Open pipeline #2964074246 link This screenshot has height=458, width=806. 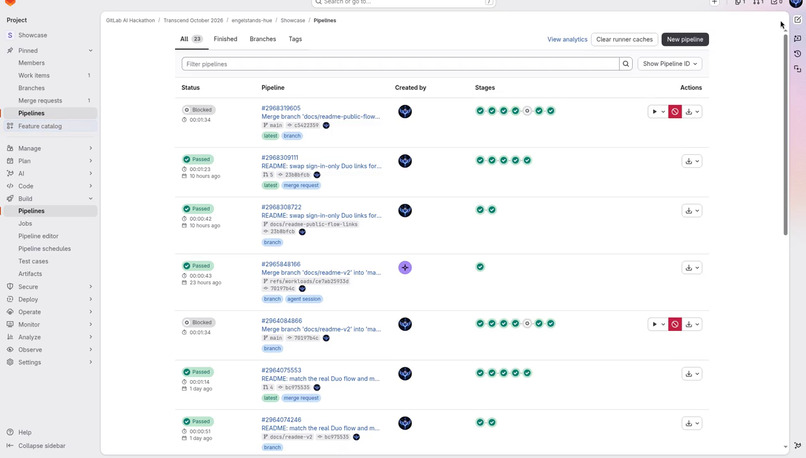click(281, 420)
